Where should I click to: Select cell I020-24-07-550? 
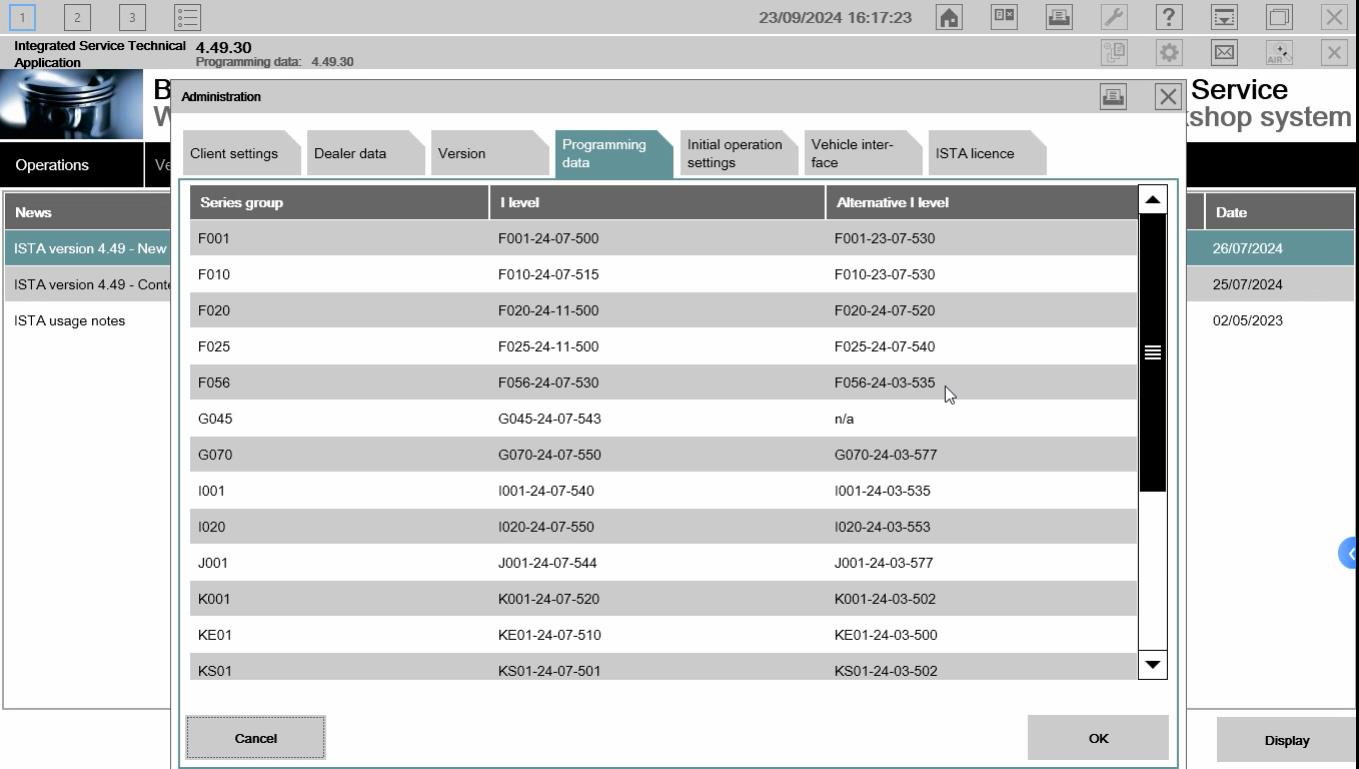tap(657, 526)
